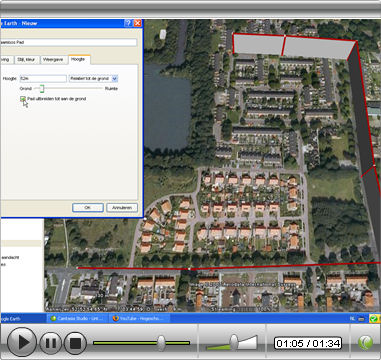Click the video progress slider handle
Image resolution: width=381 pixels, height=360 pixels.
[x=161, y=343]
